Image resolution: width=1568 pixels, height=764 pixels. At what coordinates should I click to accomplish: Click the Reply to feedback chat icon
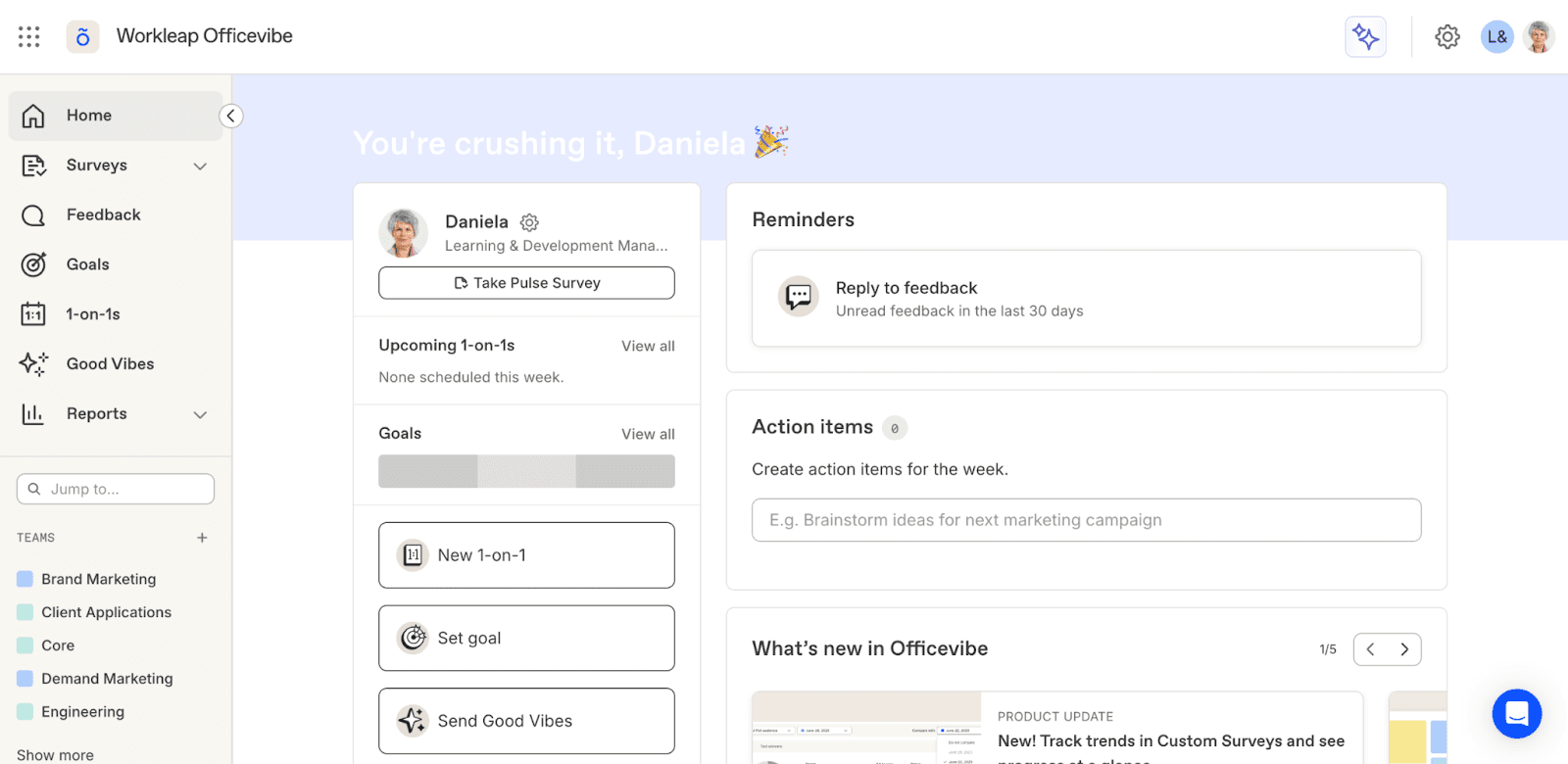[x=799, y=296]
